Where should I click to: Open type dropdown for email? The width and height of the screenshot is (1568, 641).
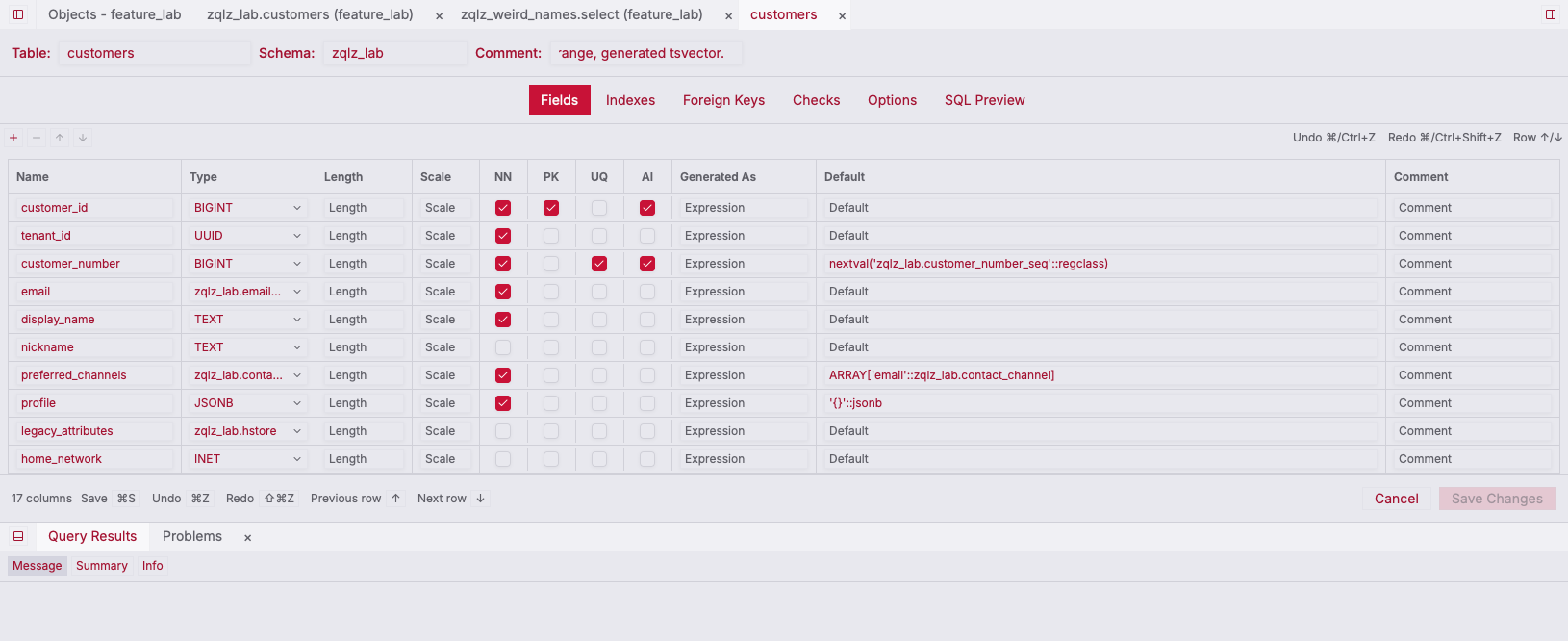coord(248,292)
